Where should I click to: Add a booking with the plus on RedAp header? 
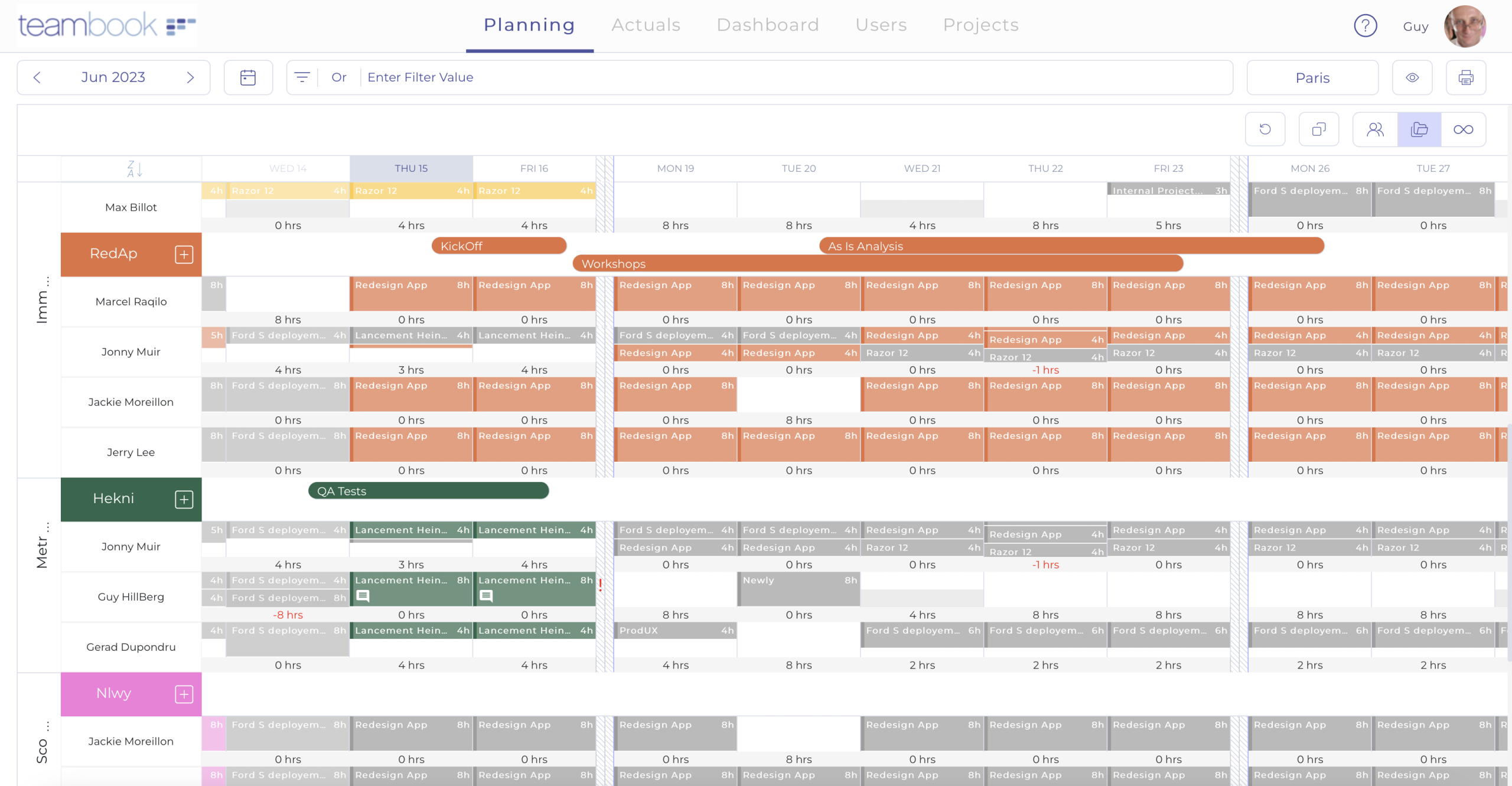click(184, 254)
